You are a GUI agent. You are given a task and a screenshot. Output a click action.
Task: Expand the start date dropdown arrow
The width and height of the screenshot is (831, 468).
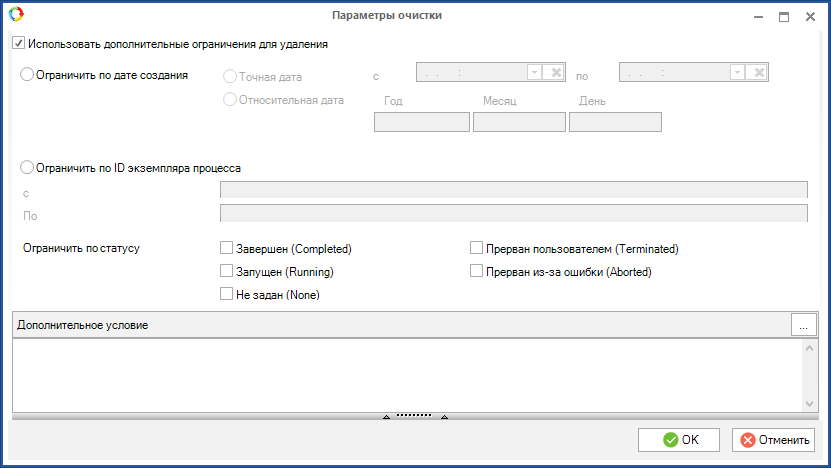pyautogui.click(x=534, y=72)
